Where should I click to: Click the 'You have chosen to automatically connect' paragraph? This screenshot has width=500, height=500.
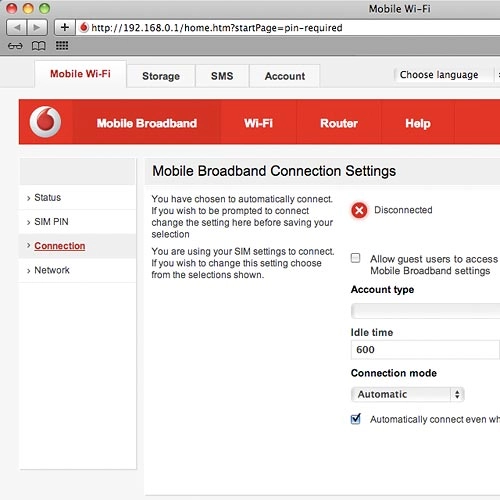(242, 217)
